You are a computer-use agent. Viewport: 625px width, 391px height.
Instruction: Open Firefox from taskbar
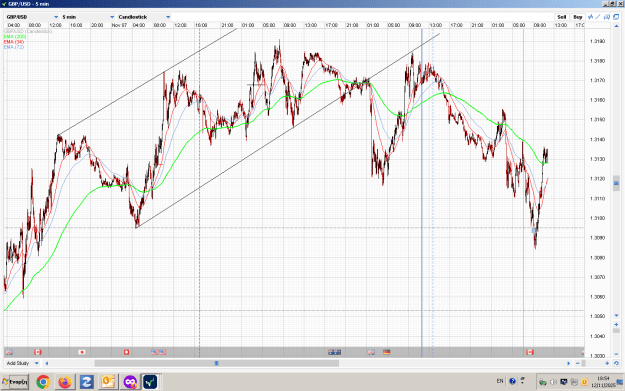[65, 382]
